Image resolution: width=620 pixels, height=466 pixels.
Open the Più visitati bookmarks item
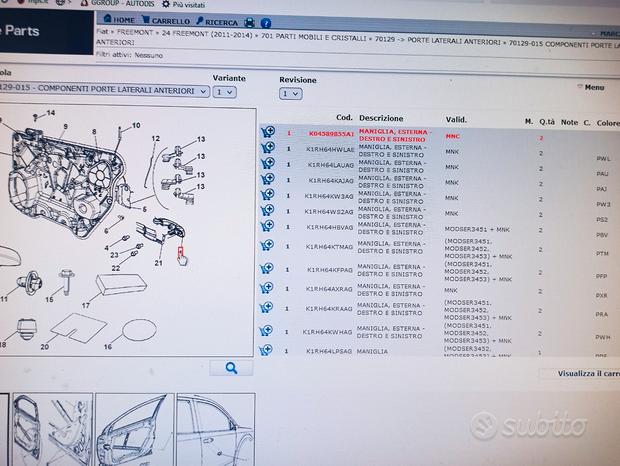pyautogui.click(x=185, y=5)
